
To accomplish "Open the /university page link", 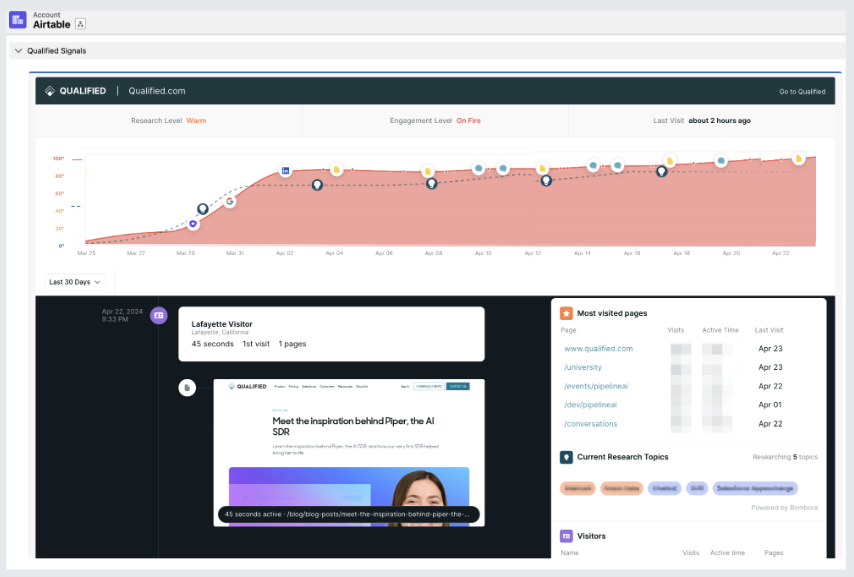I will pyautogui.click(x=583, y=367).
